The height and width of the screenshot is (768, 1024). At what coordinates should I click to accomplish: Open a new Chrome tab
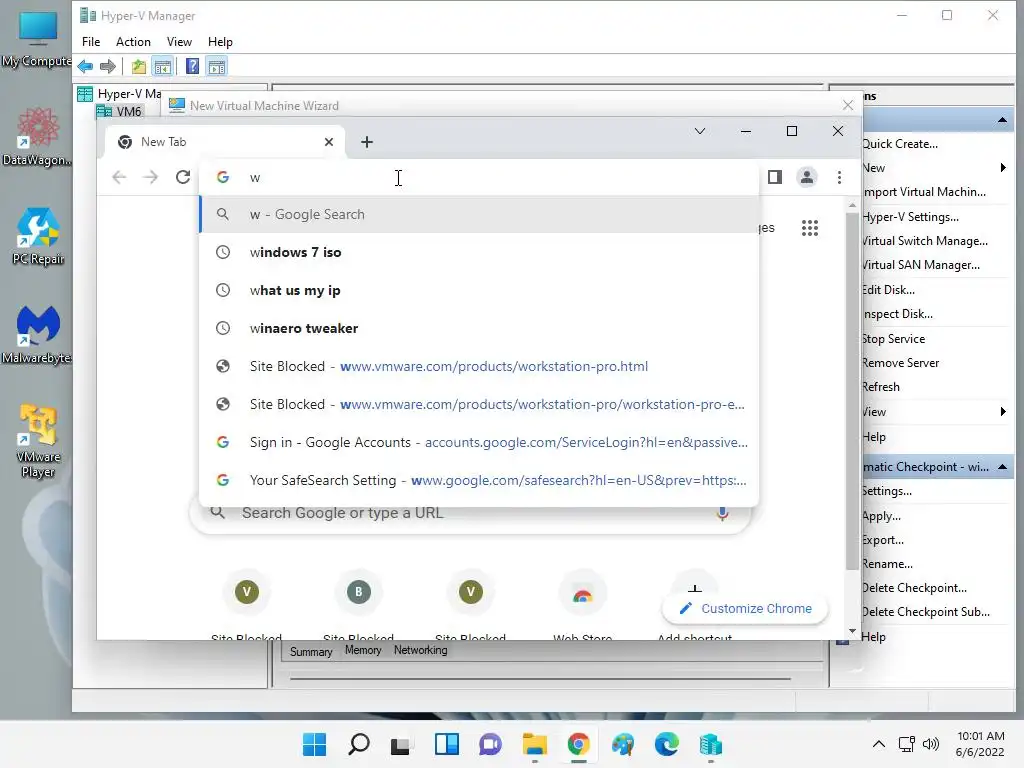[x=367, y=142]
